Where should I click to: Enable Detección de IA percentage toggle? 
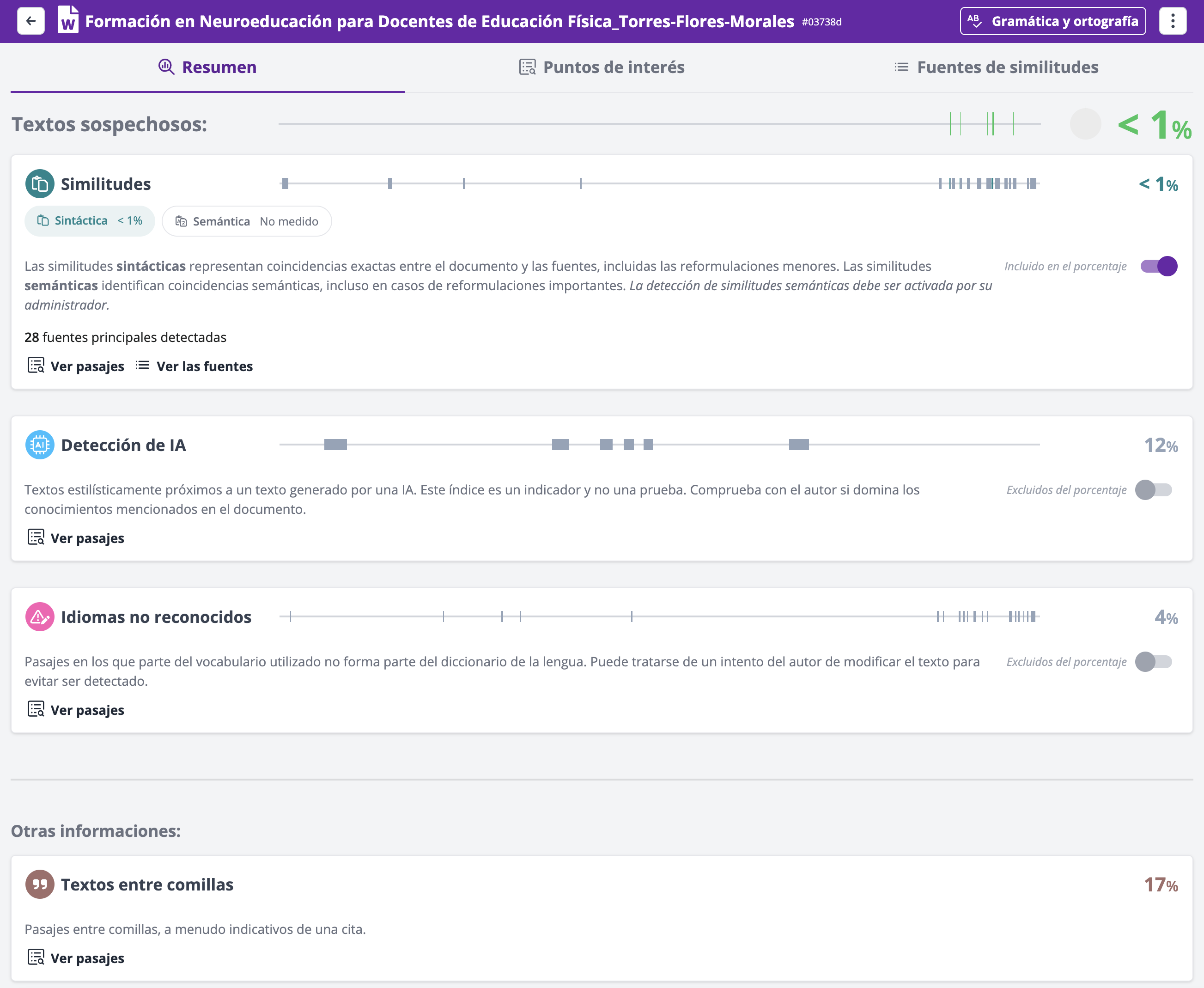coord(1153,490)
